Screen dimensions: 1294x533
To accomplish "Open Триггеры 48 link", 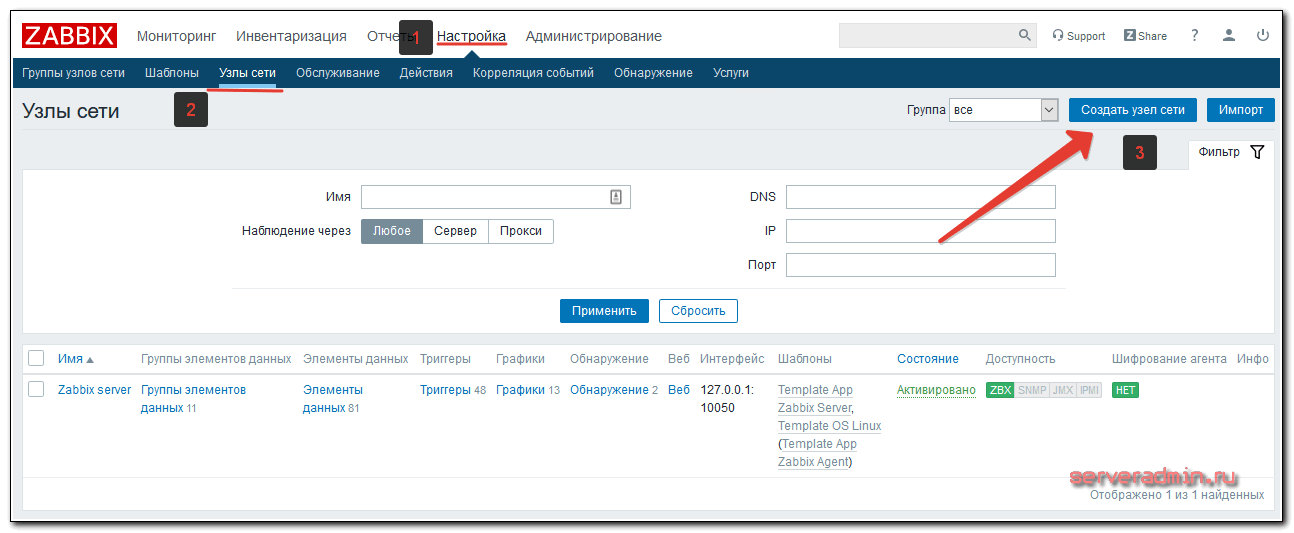I will coord(445,390).
